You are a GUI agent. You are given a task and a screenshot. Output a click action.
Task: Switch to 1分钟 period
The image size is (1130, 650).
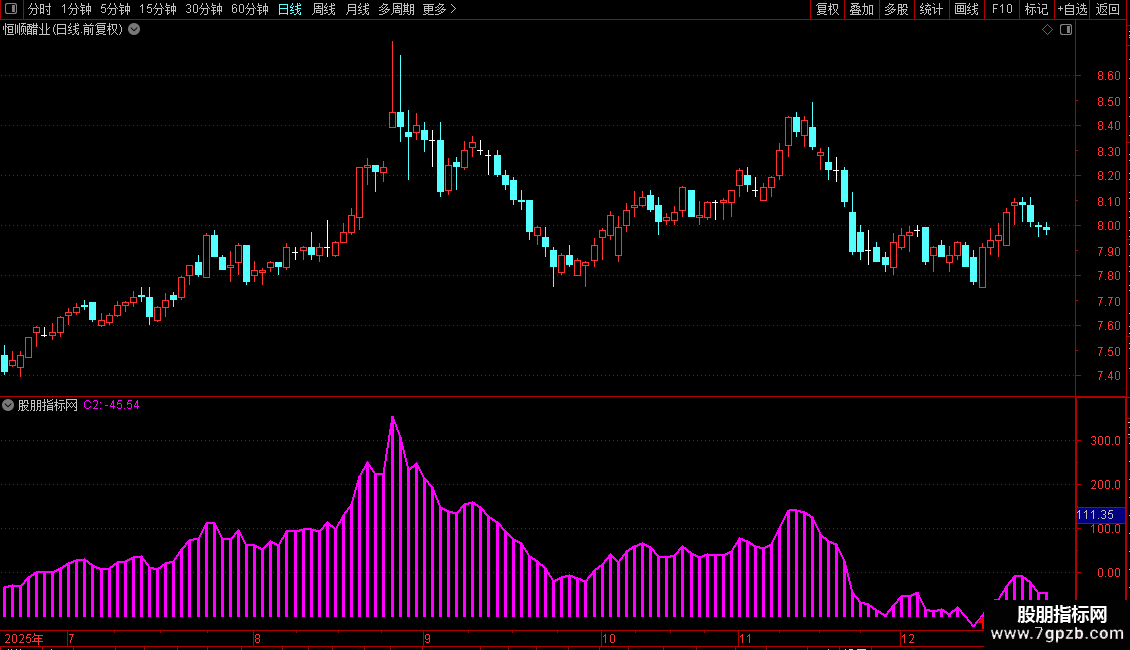76,9
